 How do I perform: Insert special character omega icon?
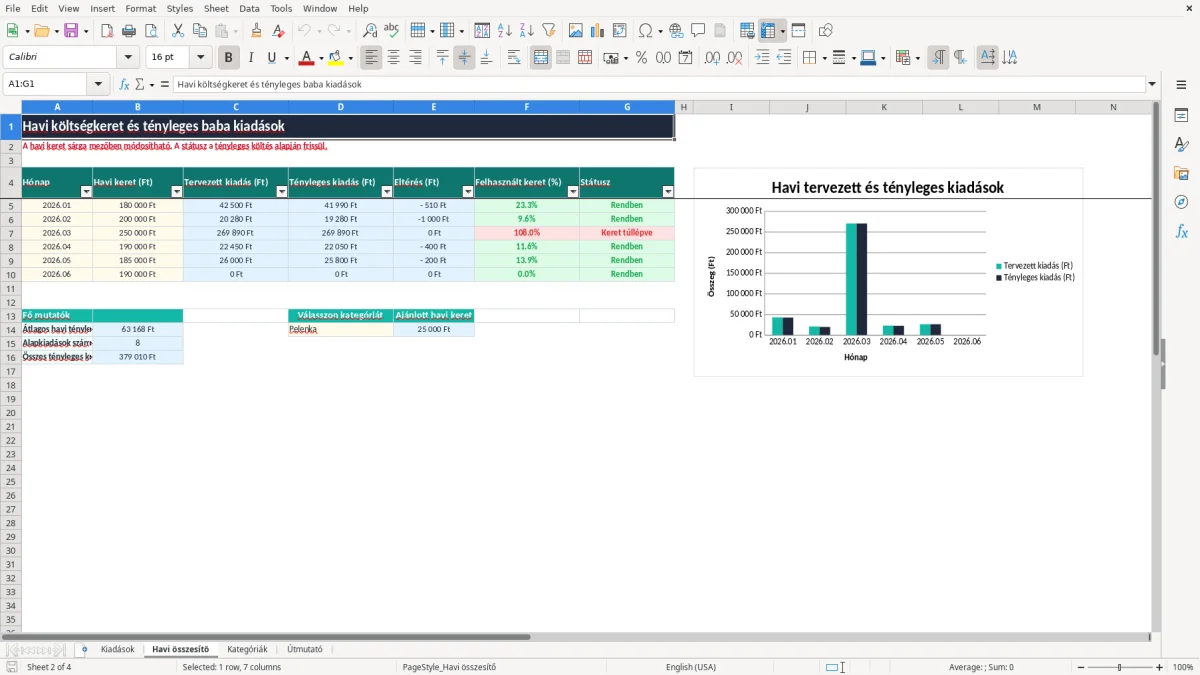(x=646, y=31)
